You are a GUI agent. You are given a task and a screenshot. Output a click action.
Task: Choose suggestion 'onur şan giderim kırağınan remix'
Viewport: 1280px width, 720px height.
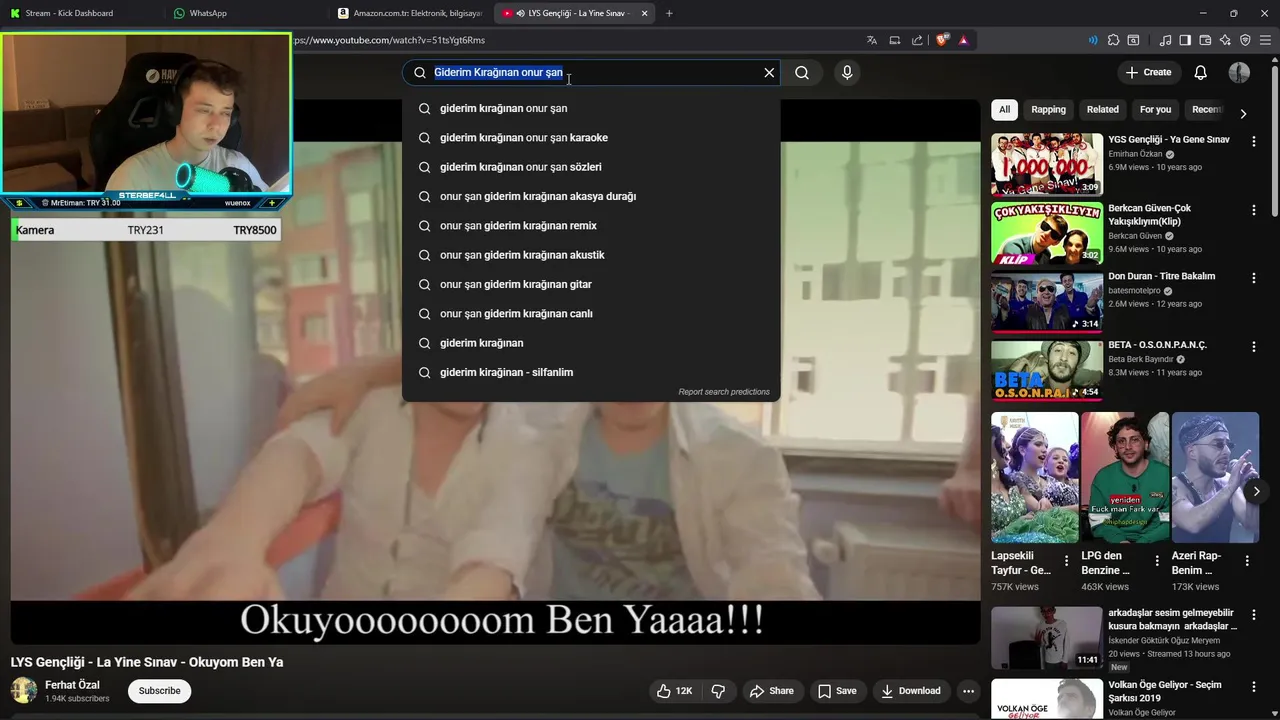pos(591,226)
